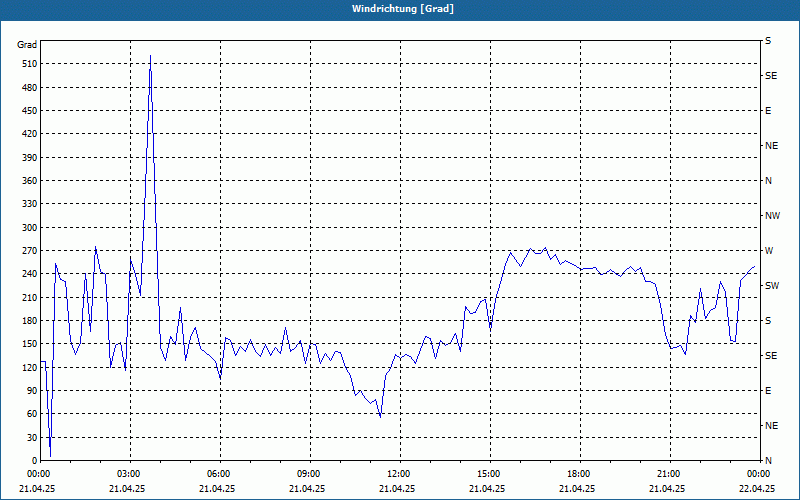
Task: Click the Windrichtung [Grad] chart title
Action: pyautogui.click(x=403, y=9)
